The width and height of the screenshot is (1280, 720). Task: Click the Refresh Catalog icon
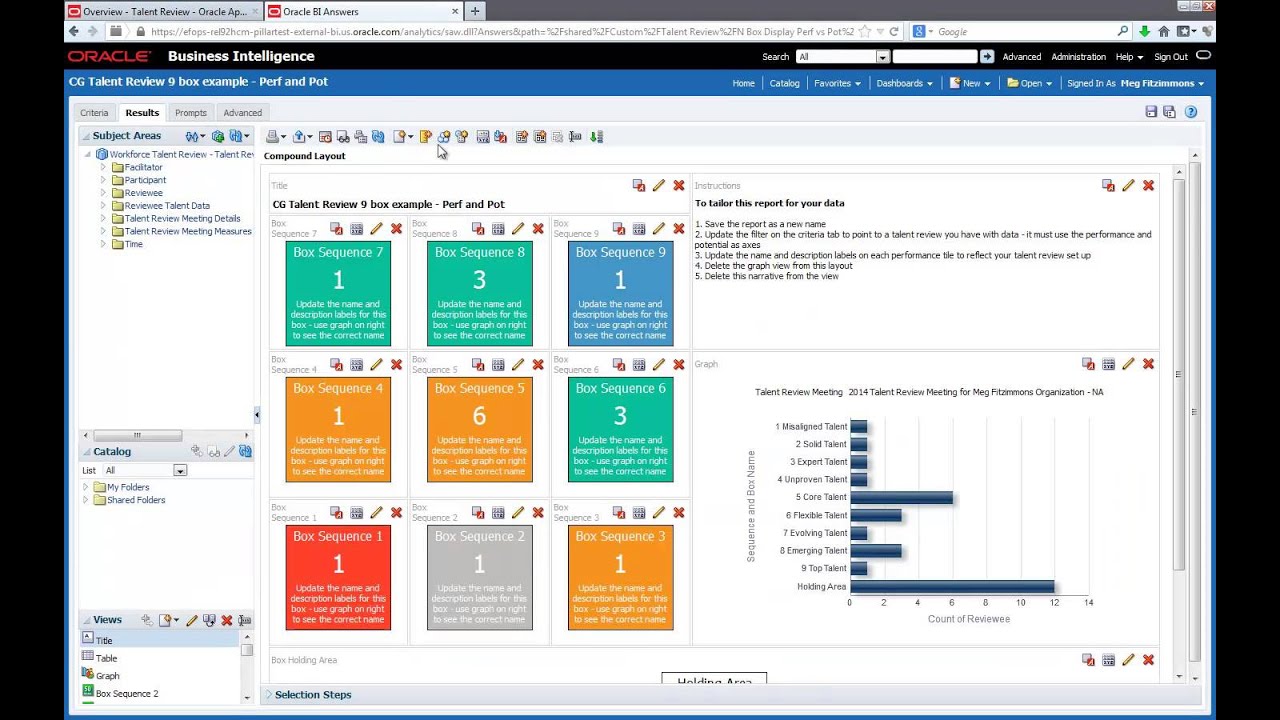(x=245, y=452)
